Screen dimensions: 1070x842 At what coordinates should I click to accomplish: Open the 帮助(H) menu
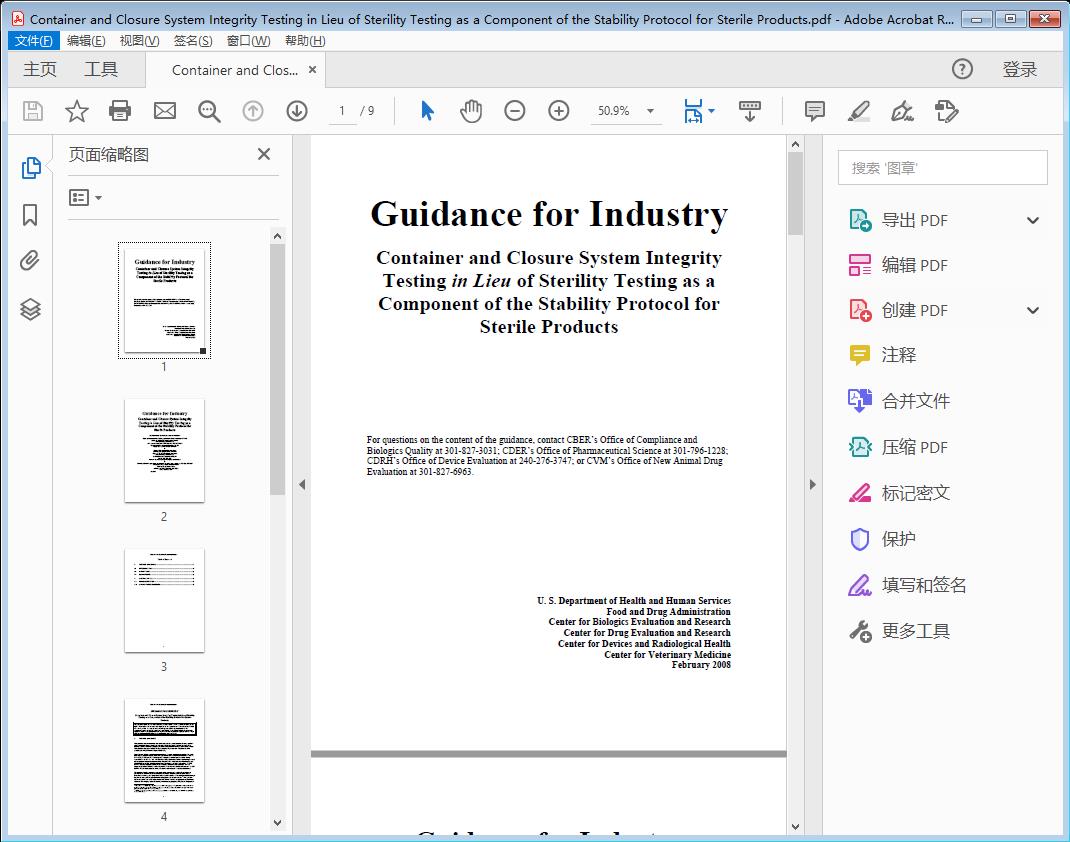coord(305,41)
